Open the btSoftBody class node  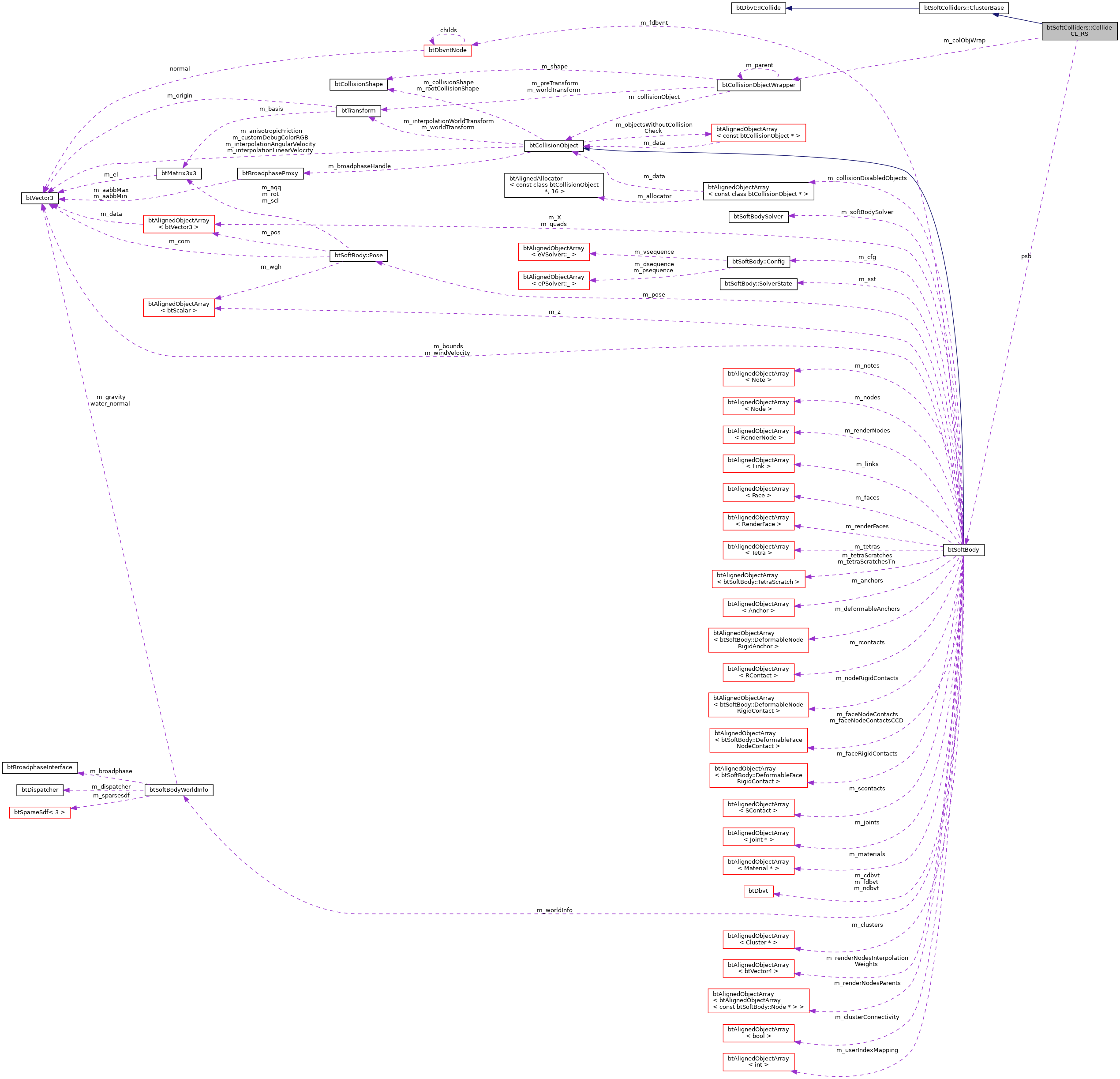pyautogui.click(x=963, y=550)
